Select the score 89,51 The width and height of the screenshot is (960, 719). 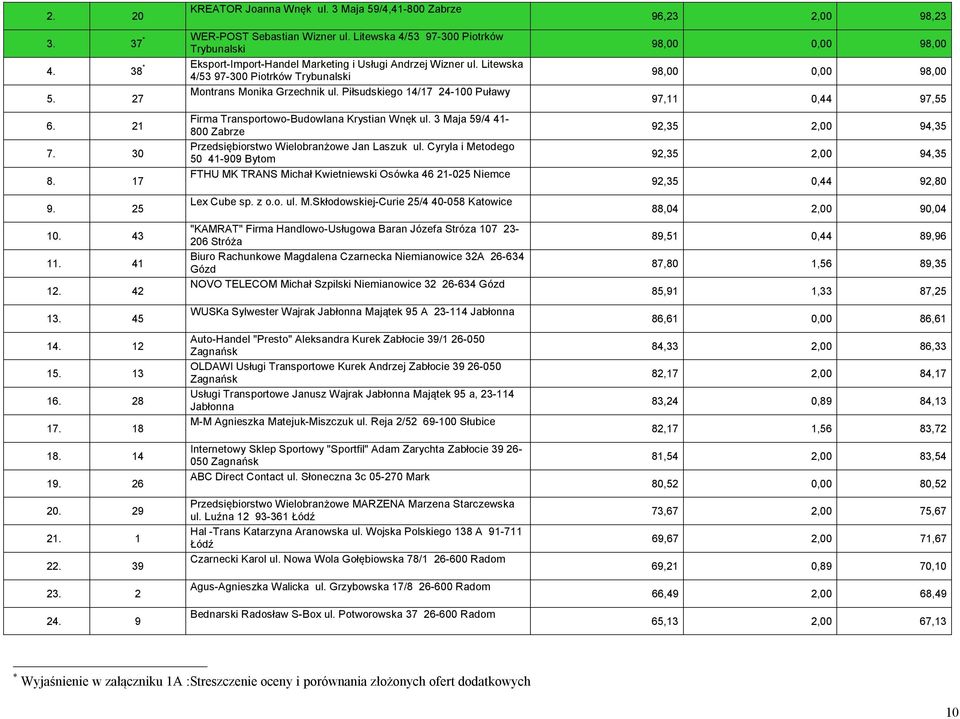click(664, 237)
